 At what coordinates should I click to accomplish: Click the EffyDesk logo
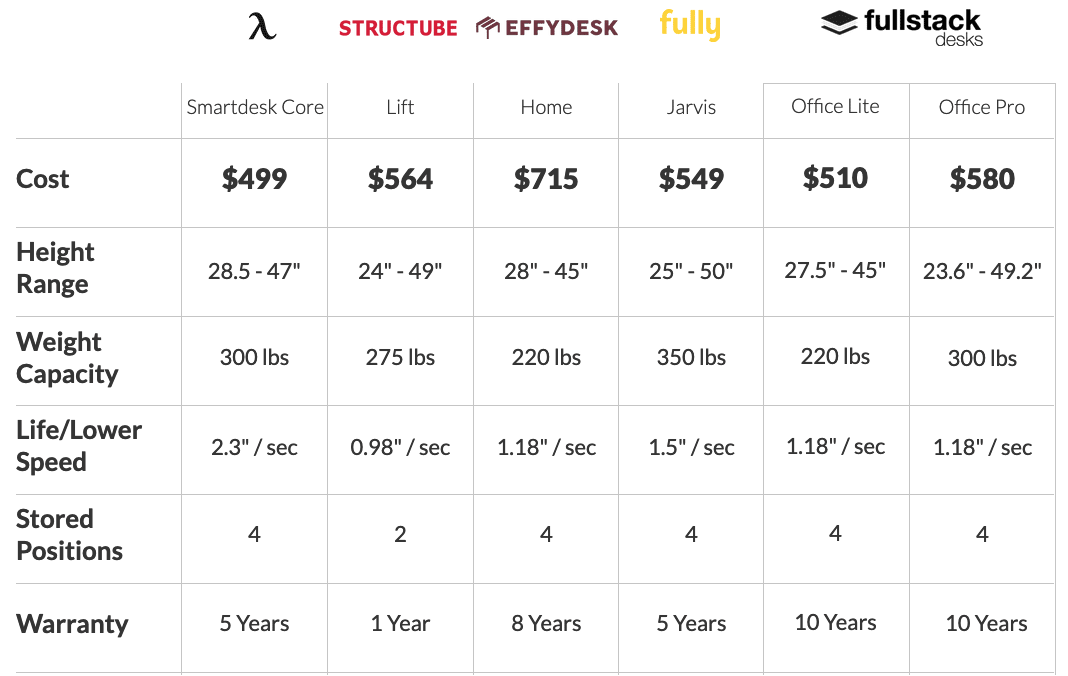coord(547,27)
